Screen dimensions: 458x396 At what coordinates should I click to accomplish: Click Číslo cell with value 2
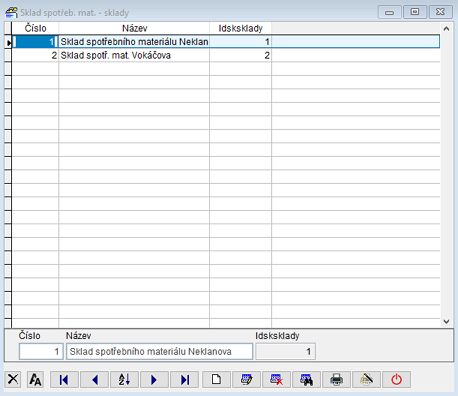[35, 55]
